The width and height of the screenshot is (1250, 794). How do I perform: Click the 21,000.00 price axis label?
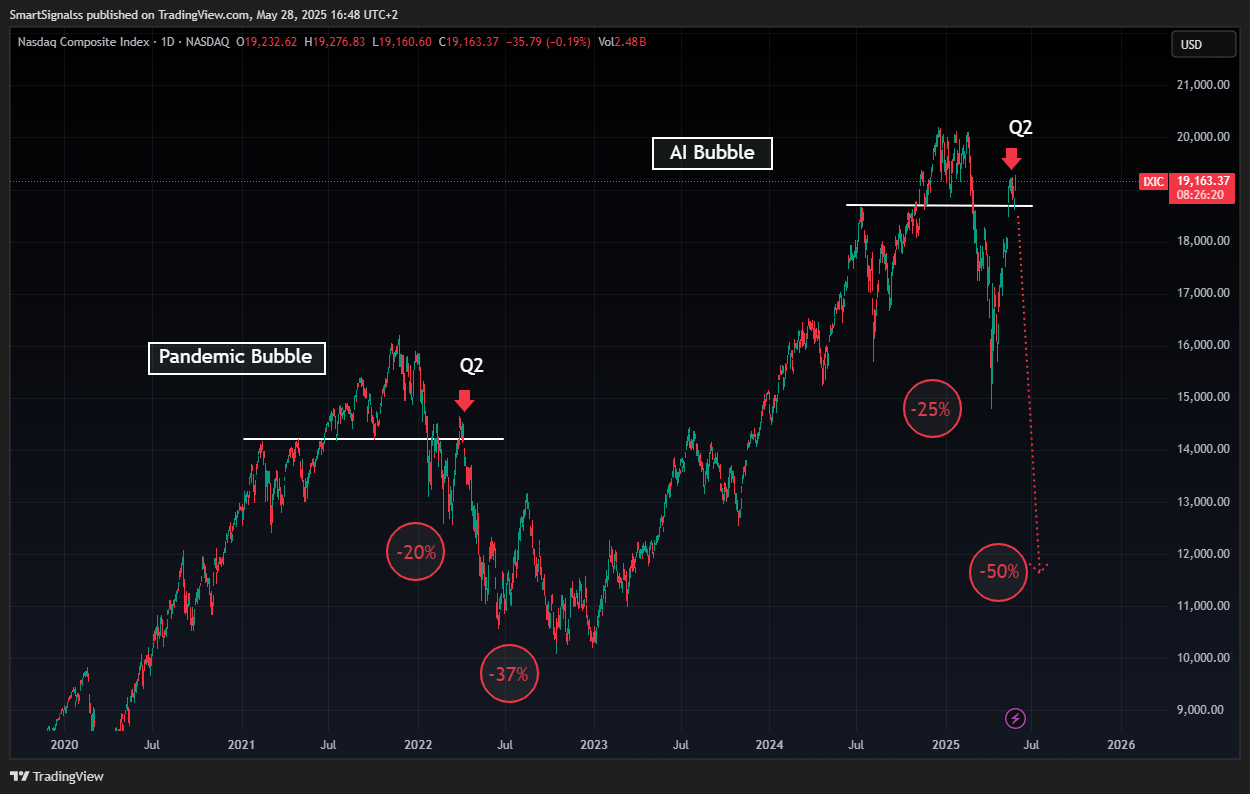click(1203, 85)
